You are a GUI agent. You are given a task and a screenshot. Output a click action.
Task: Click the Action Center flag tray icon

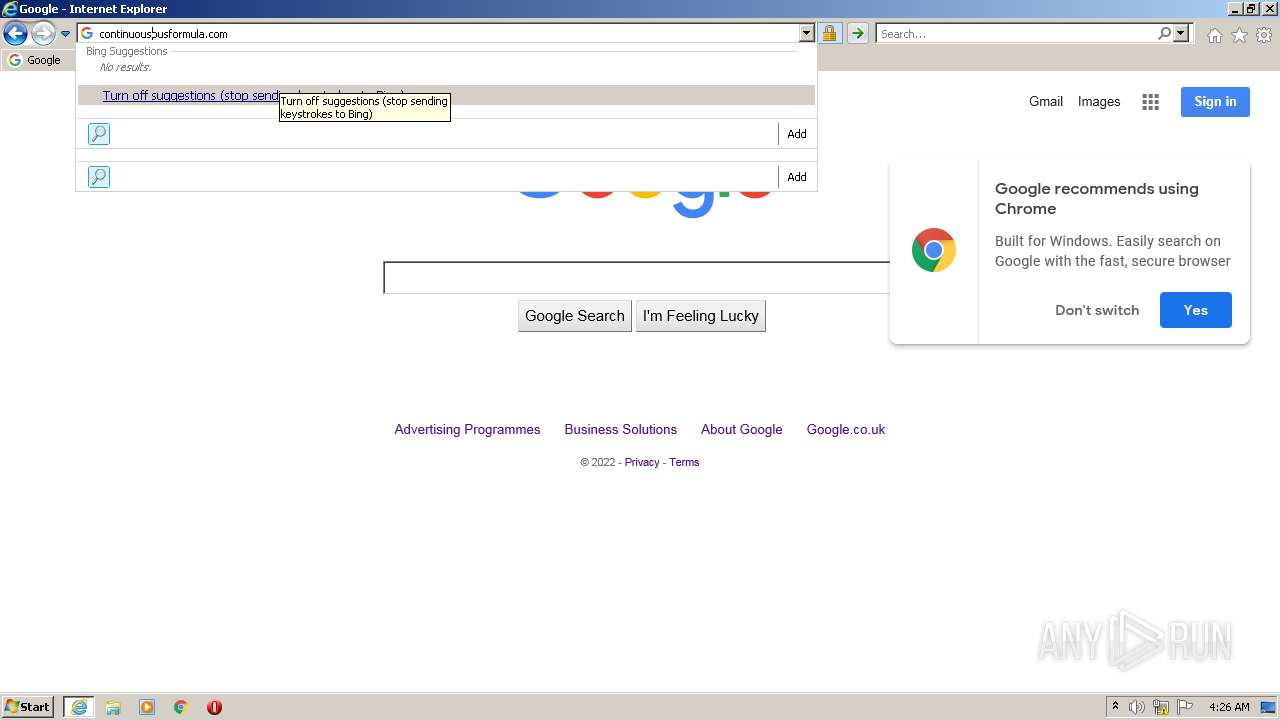(1185, 707)
